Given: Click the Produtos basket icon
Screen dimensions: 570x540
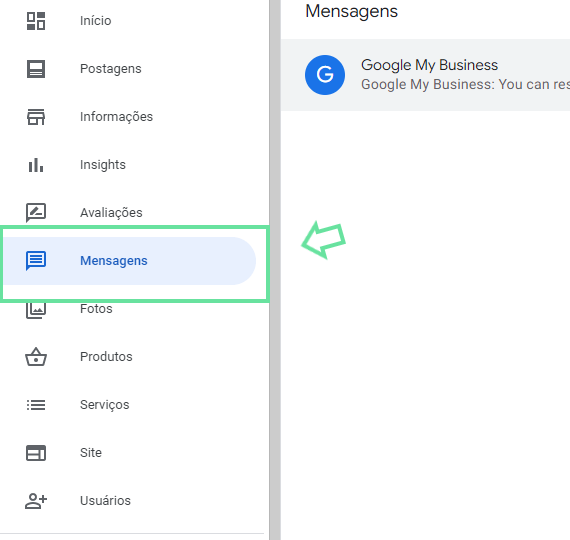Looking at the screenshot, I should [x=36, y=357].
